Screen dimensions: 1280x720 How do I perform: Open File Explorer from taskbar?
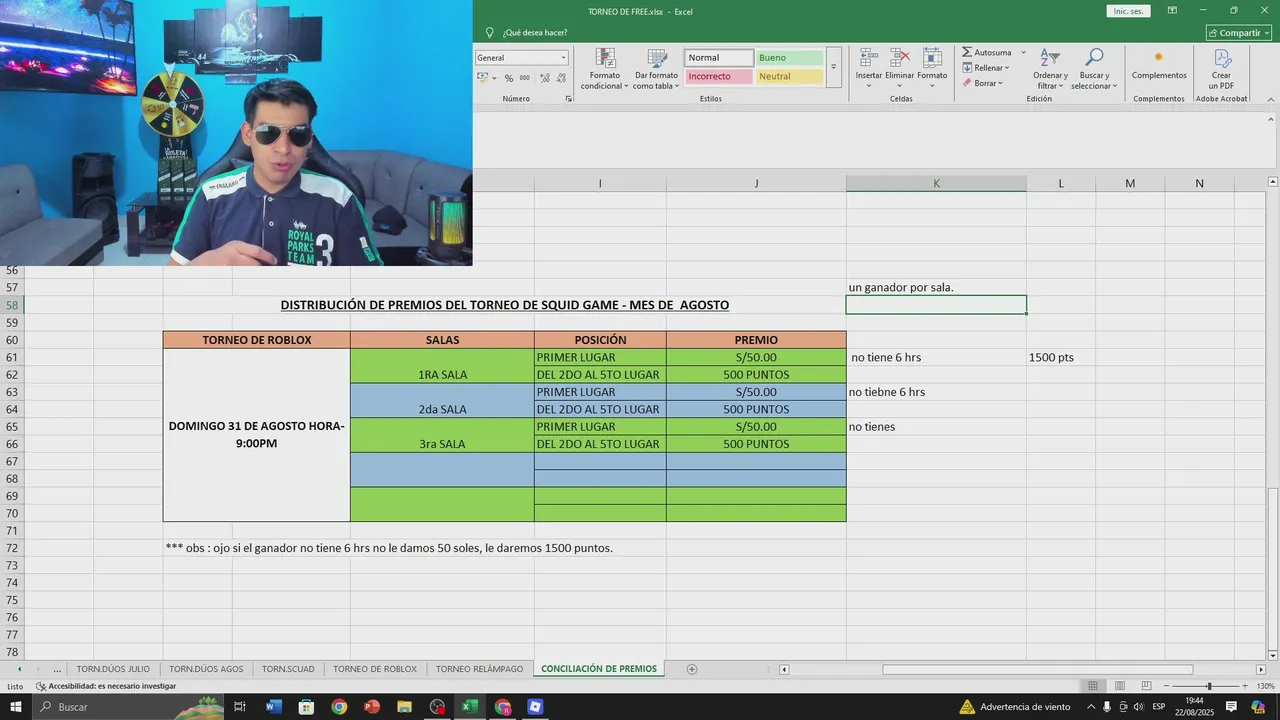click(405, 707)
